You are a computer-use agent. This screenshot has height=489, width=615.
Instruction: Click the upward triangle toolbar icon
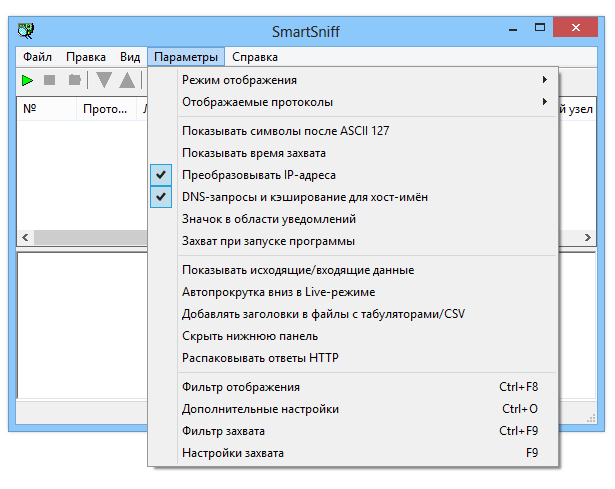(x=127, y=80)
